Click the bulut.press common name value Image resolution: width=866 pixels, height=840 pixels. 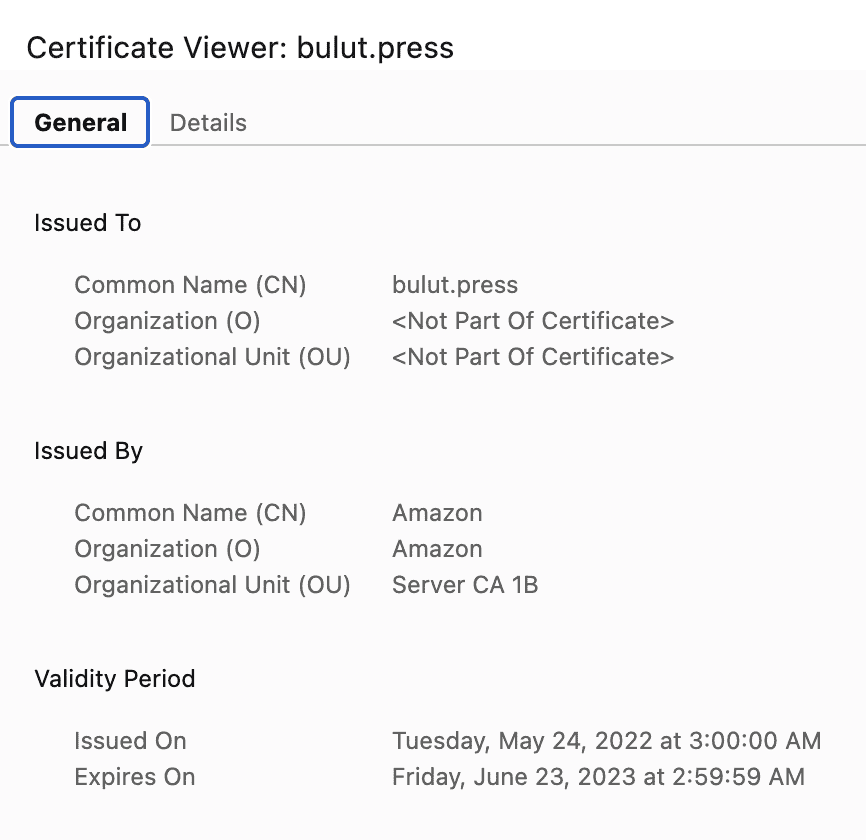pos(455,285)
